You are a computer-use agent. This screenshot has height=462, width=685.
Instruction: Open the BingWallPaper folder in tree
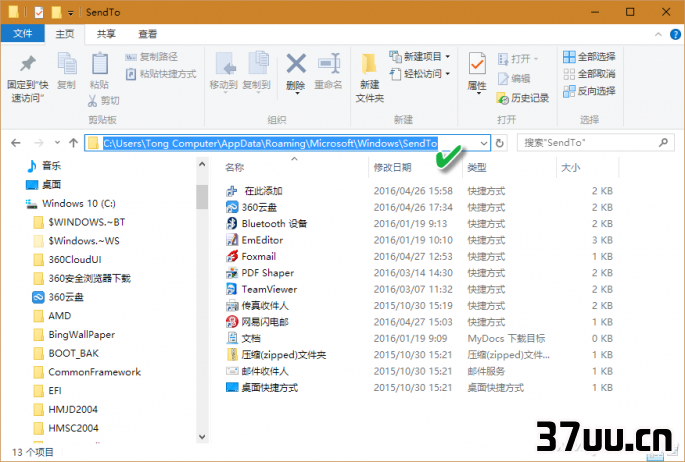(x=74, y=334)
